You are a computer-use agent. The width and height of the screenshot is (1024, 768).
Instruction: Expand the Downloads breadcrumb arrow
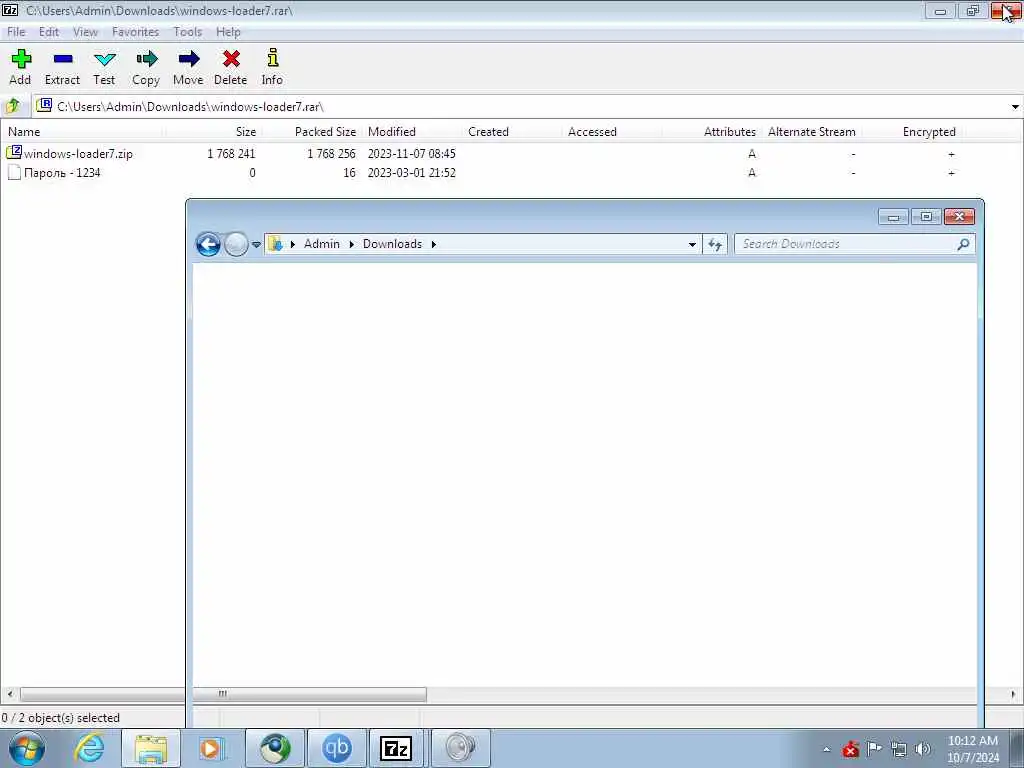pyautogui.click(x=433, y=244)
